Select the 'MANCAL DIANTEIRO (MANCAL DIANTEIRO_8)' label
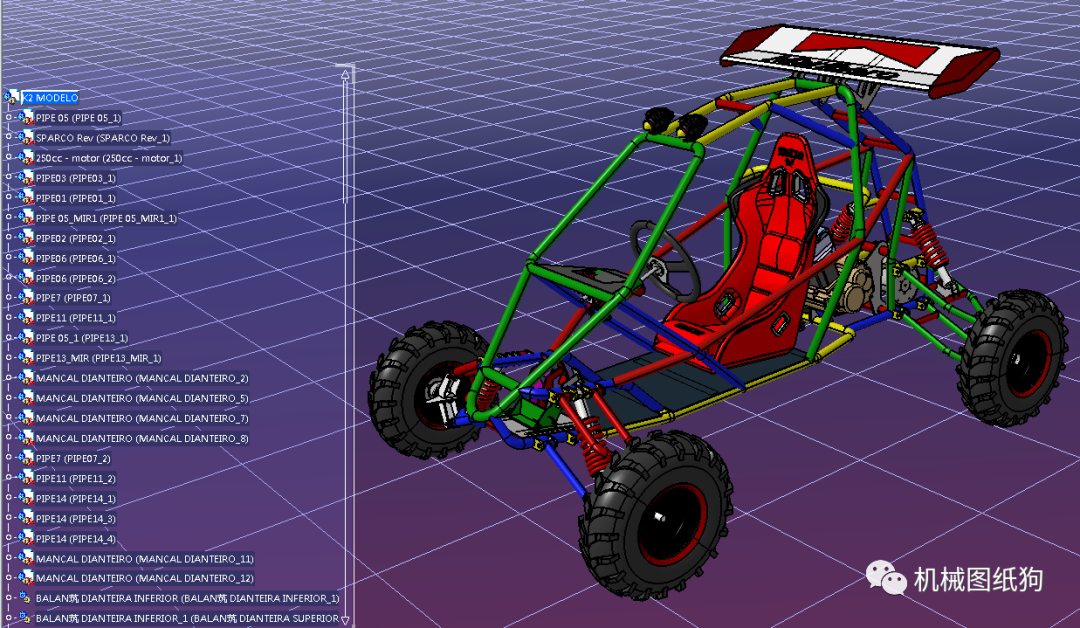The height and width of the screenshot is (628, 1080). [142, 438]
